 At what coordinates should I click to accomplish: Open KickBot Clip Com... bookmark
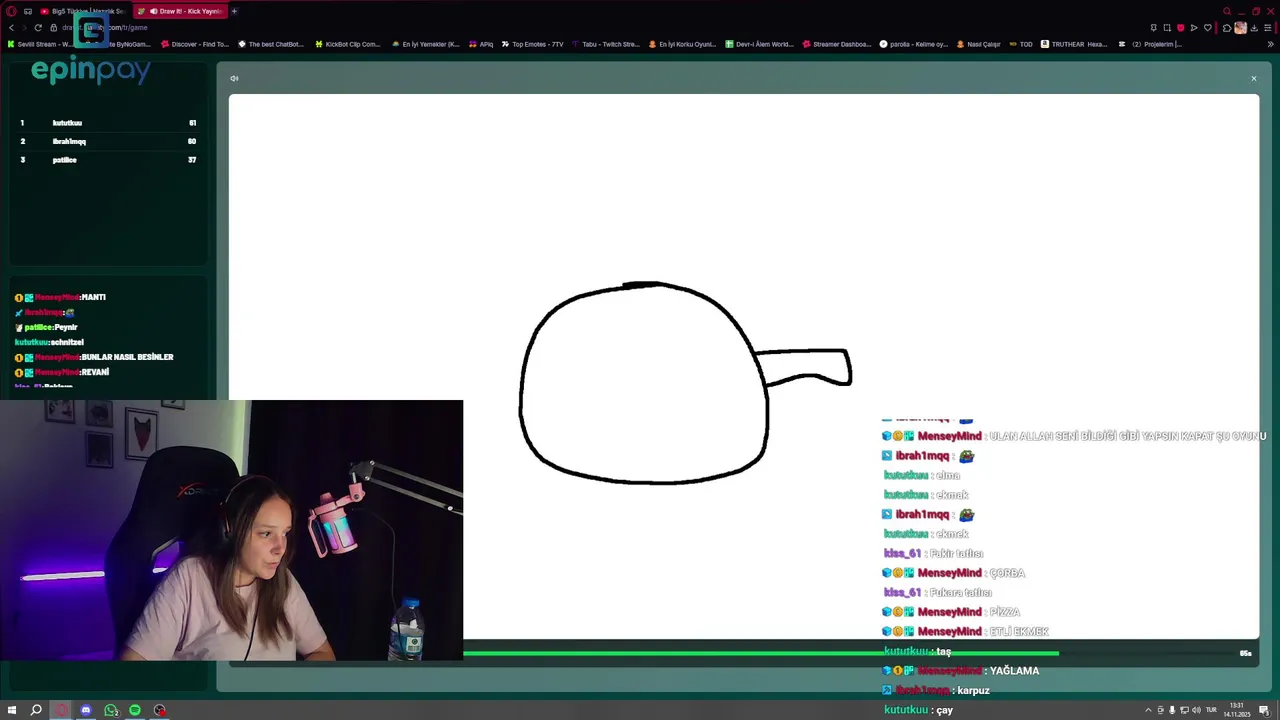pos(347,44)
